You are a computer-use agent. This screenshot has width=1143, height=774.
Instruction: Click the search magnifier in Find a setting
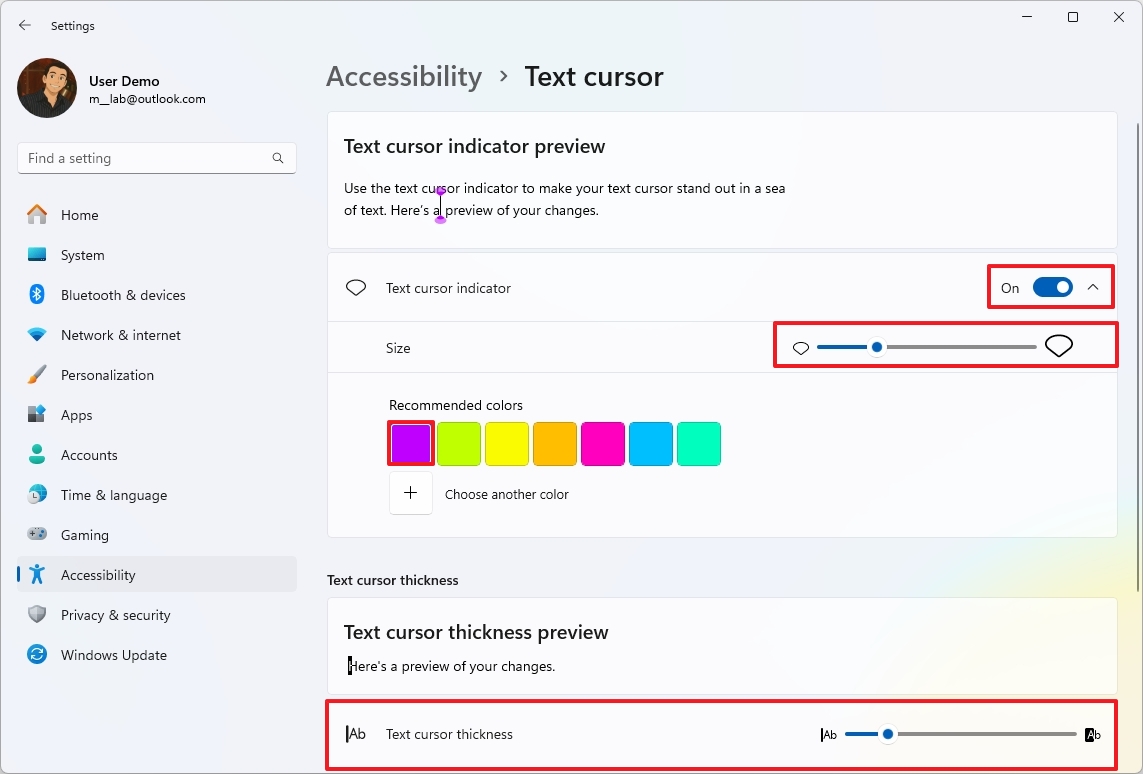pos(277,157)
